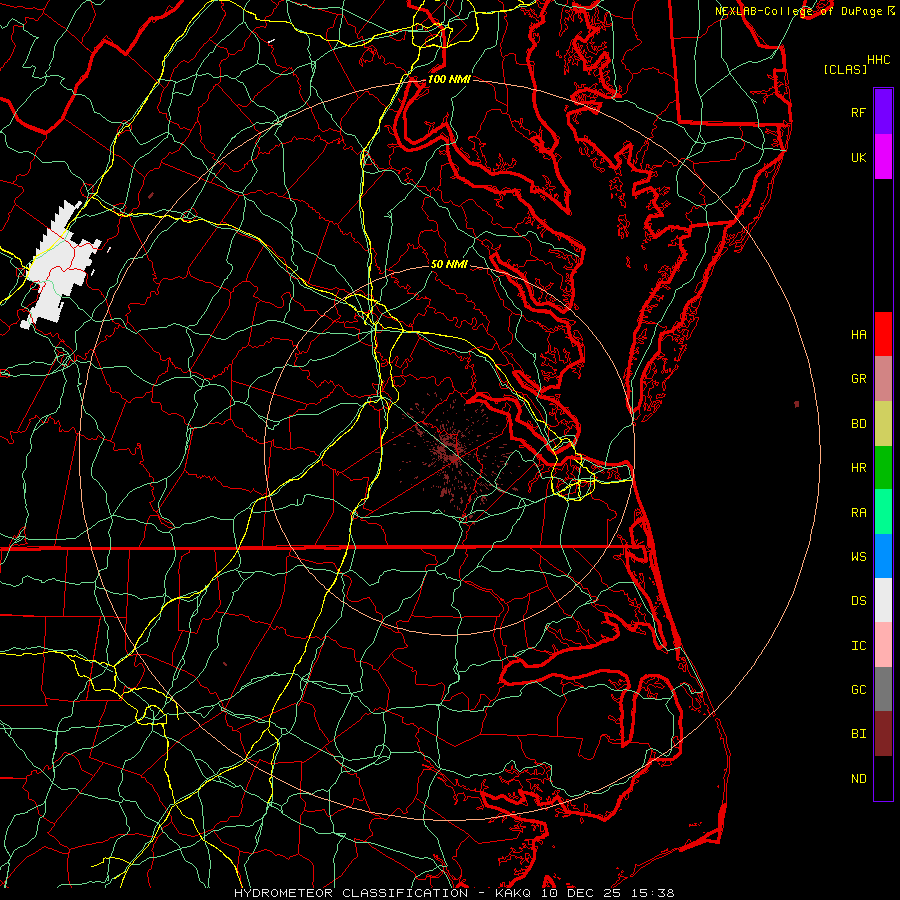
Task: Click the IC legend label
Action: (x=858, y=646)
